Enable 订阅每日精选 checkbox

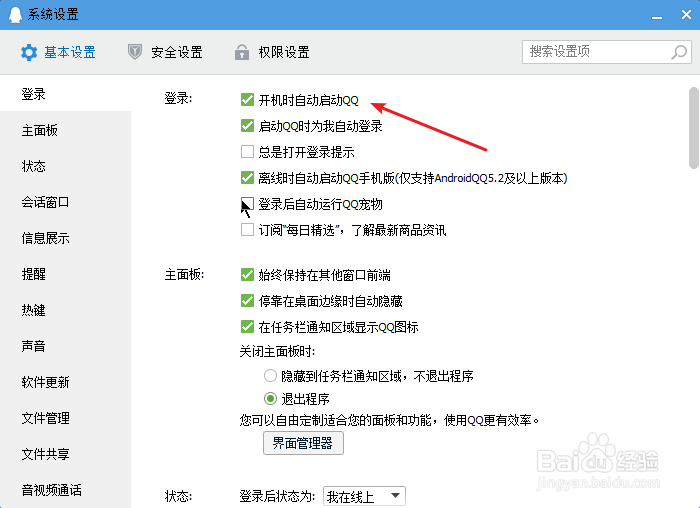(247, 230)
